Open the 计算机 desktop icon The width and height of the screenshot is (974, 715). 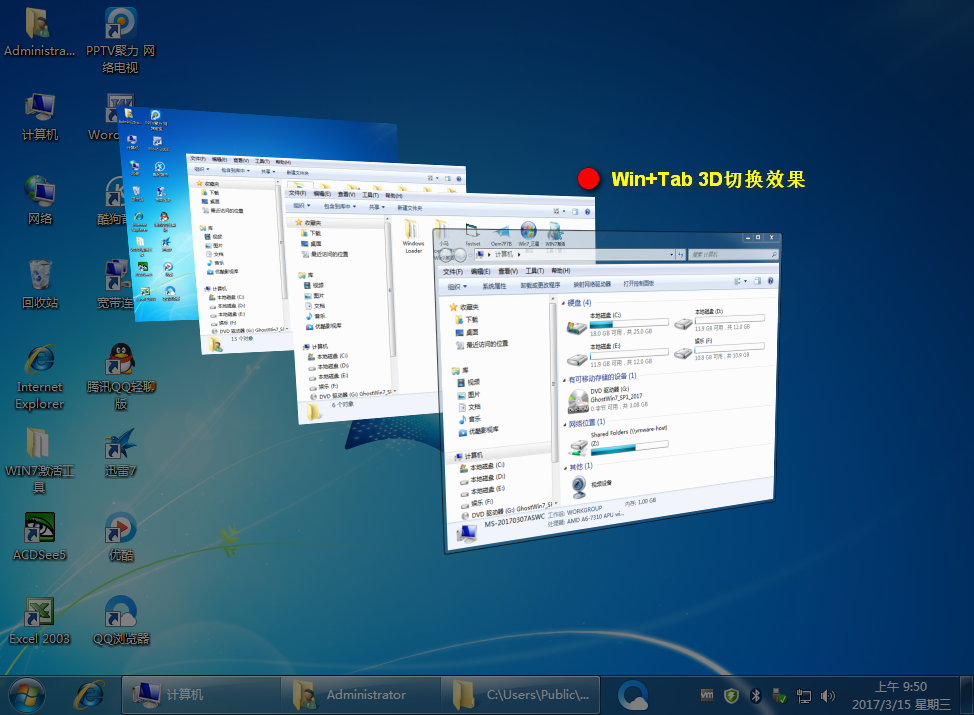click(x=40, y=117)
